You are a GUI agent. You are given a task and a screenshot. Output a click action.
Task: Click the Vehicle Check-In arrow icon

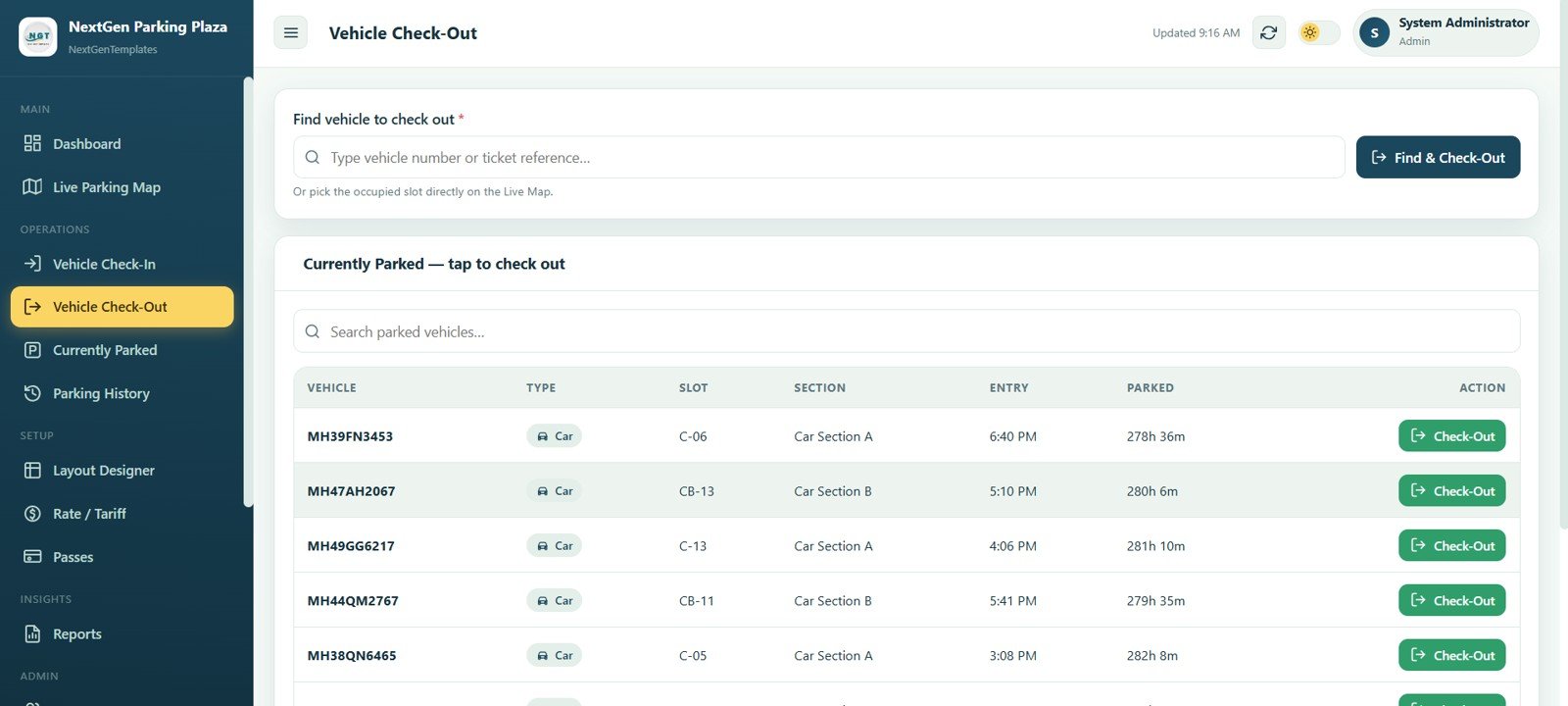coord(32,264)
